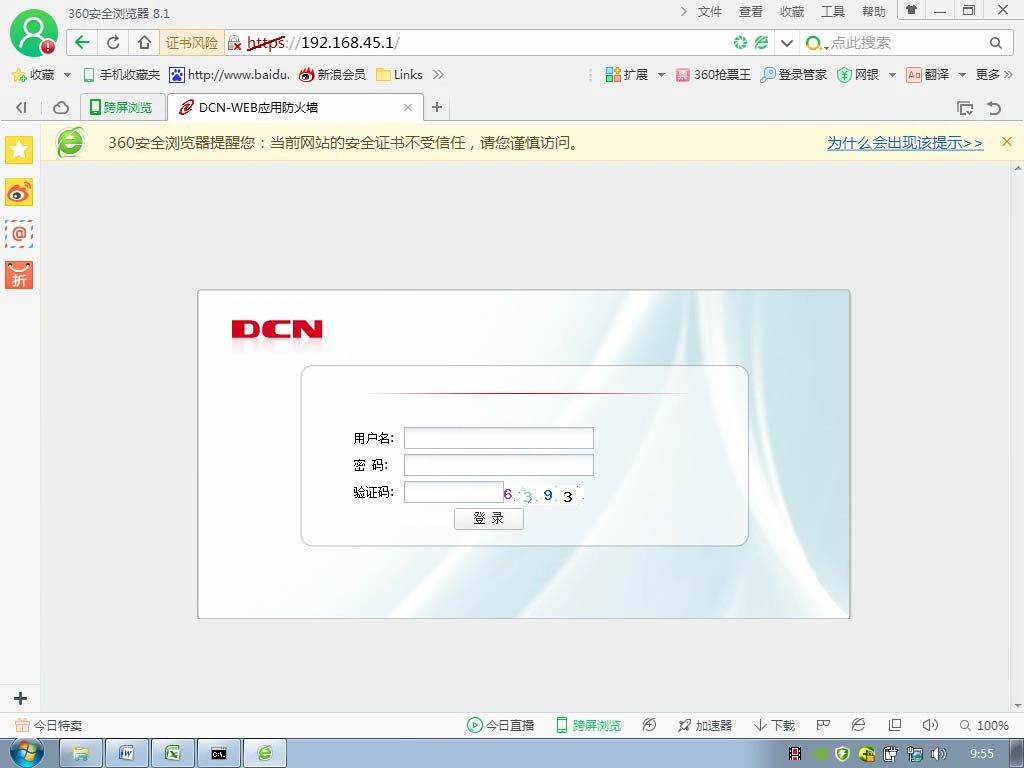The height and width of the screenshot is (768, 1024).
Task: Restore closed tab with undo icon
Action: pos(994,108)
